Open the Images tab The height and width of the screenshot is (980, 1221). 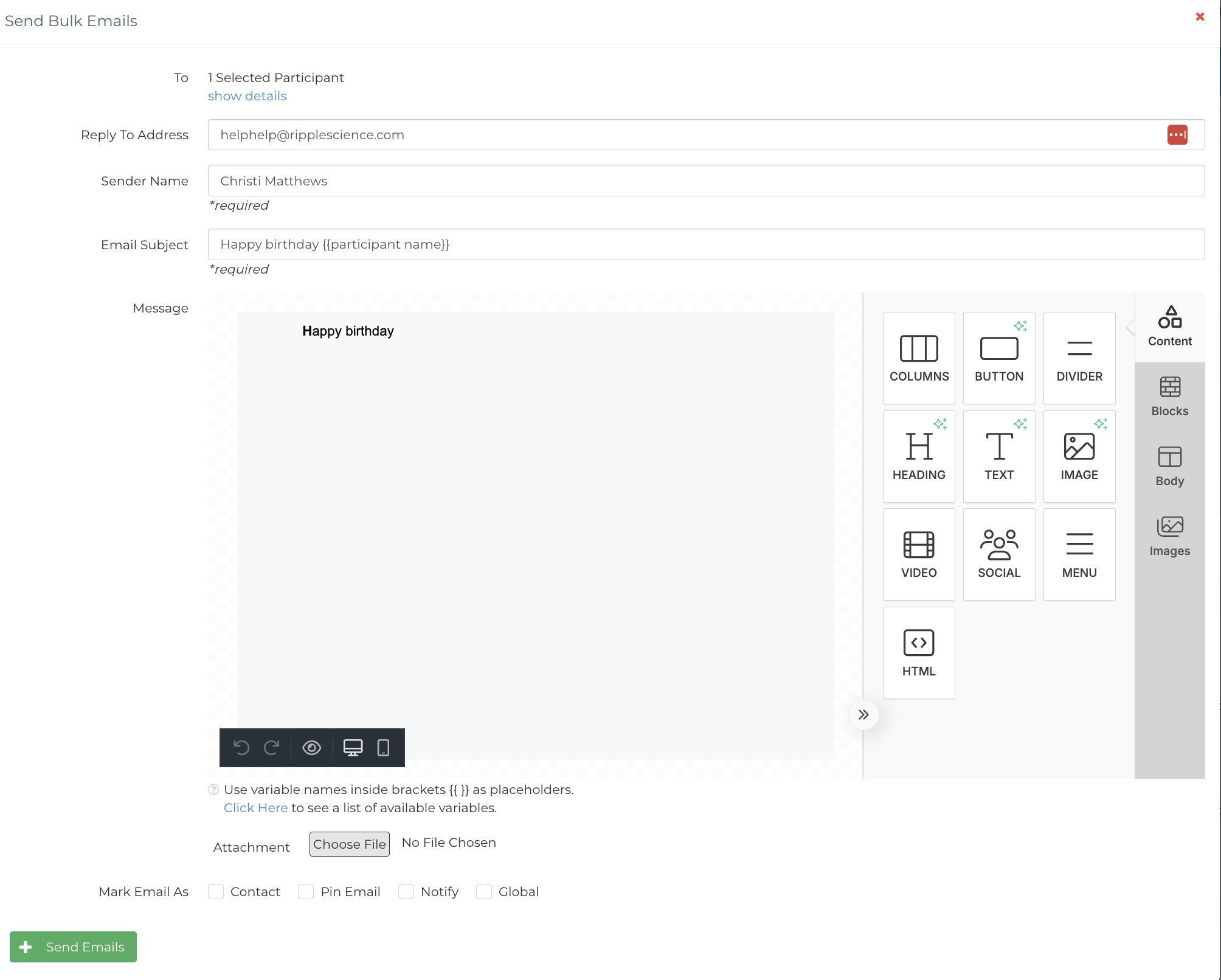click(1169, 536)
